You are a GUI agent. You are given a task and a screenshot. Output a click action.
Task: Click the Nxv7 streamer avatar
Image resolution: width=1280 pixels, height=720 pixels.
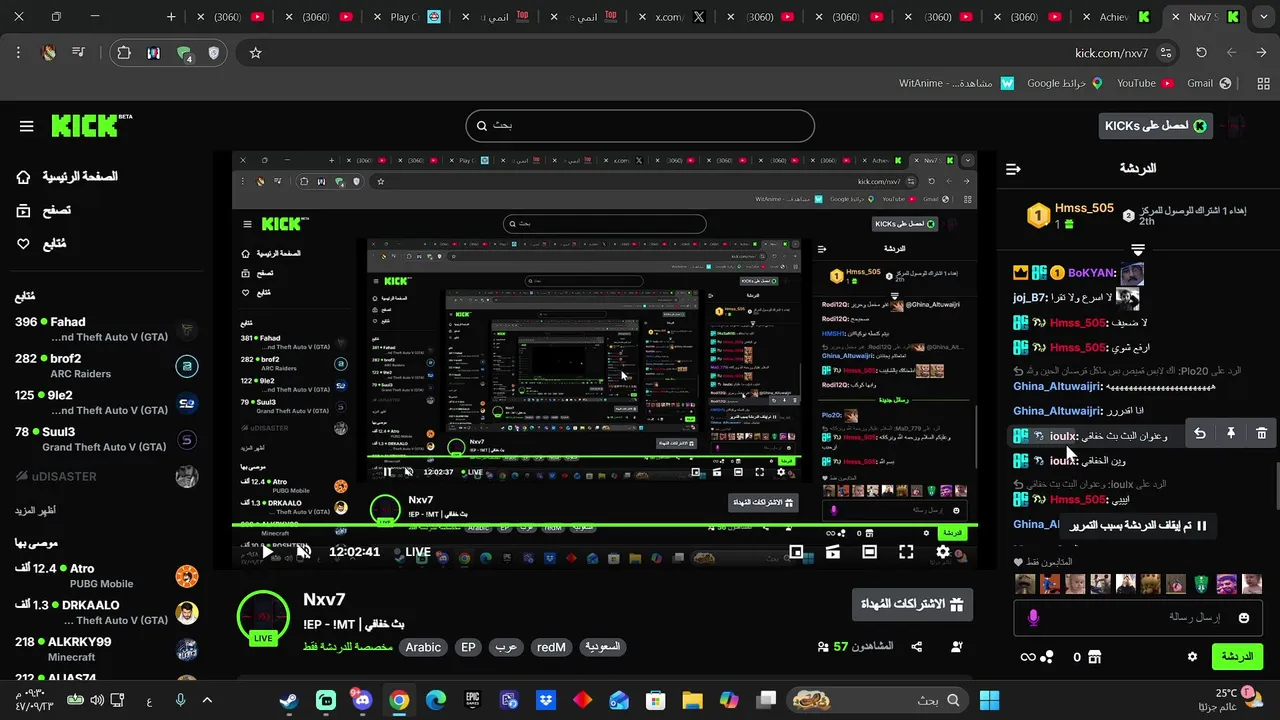coord(263,617)
